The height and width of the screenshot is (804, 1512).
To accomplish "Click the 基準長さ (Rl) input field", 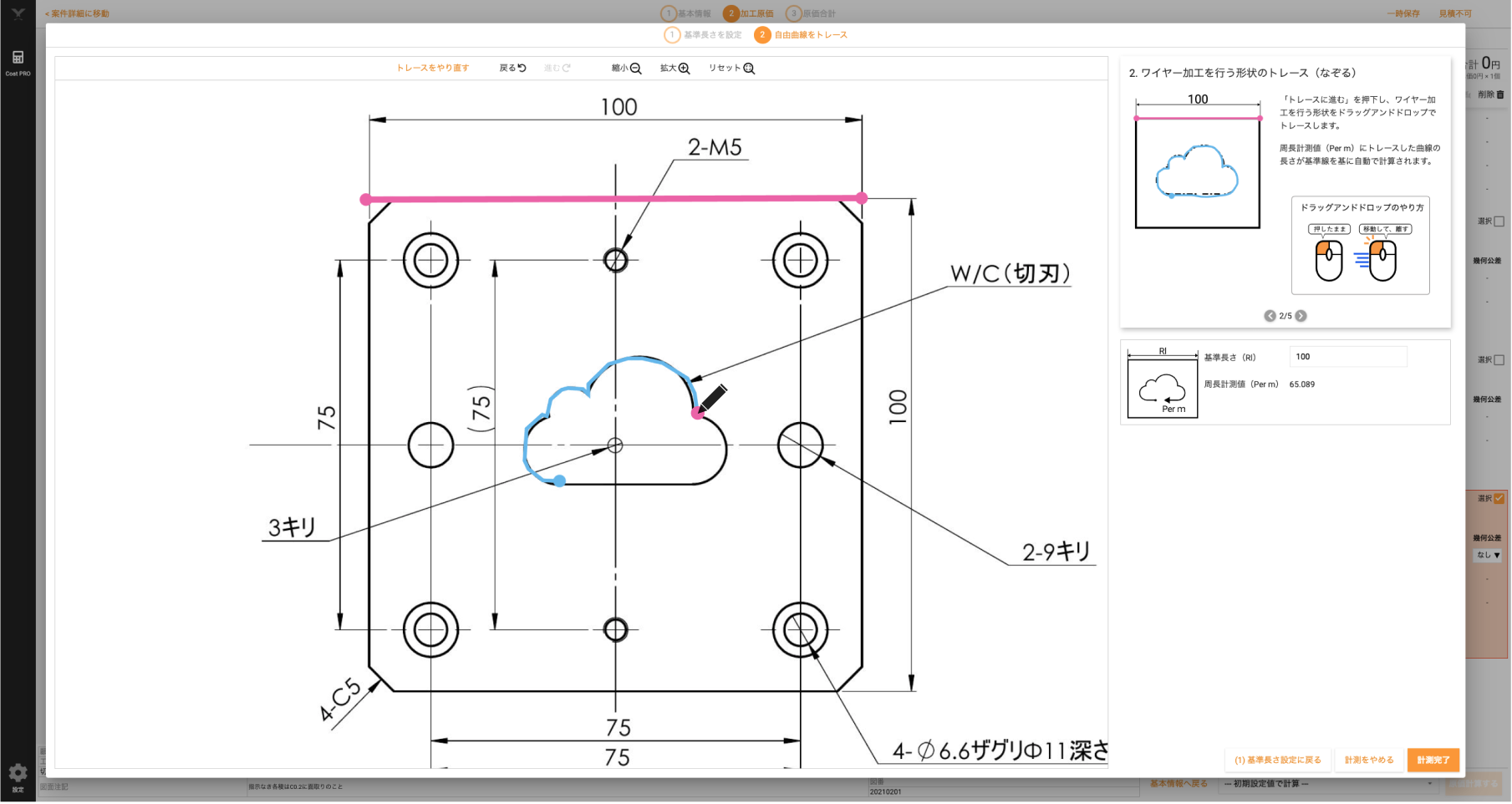I will pos(1347,357).
